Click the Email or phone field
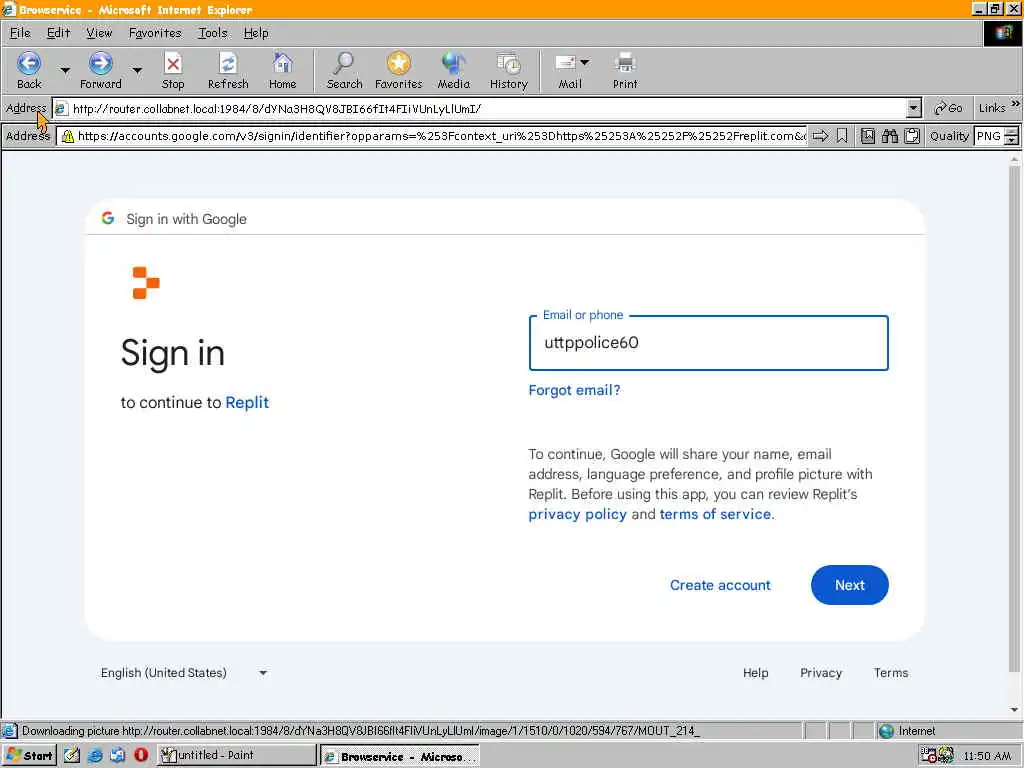Screen dimensions: 1024x768 [709, 343]
